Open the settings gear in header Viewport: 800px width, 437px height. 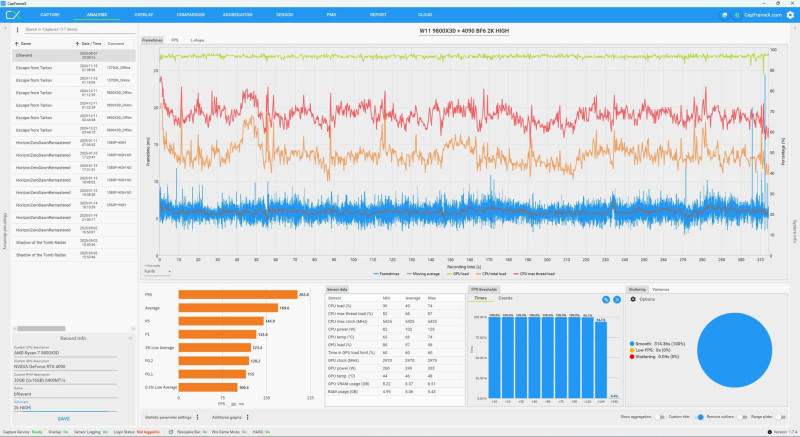(790, 15)
